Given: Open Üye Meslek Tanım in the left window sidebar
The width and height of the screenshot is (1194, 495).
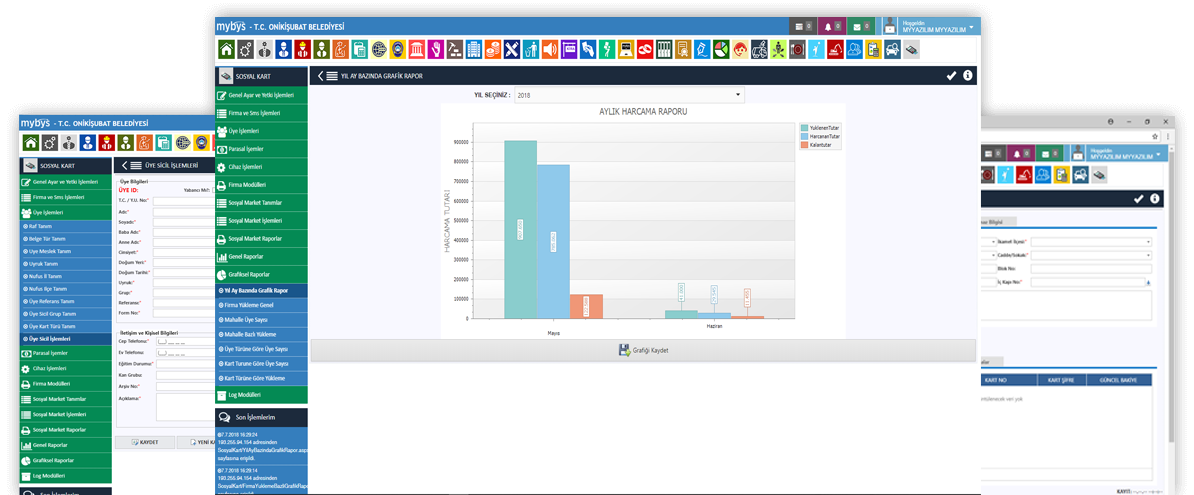Looking at the screenshot, I should pyautogui.click(x=65, y=251).
